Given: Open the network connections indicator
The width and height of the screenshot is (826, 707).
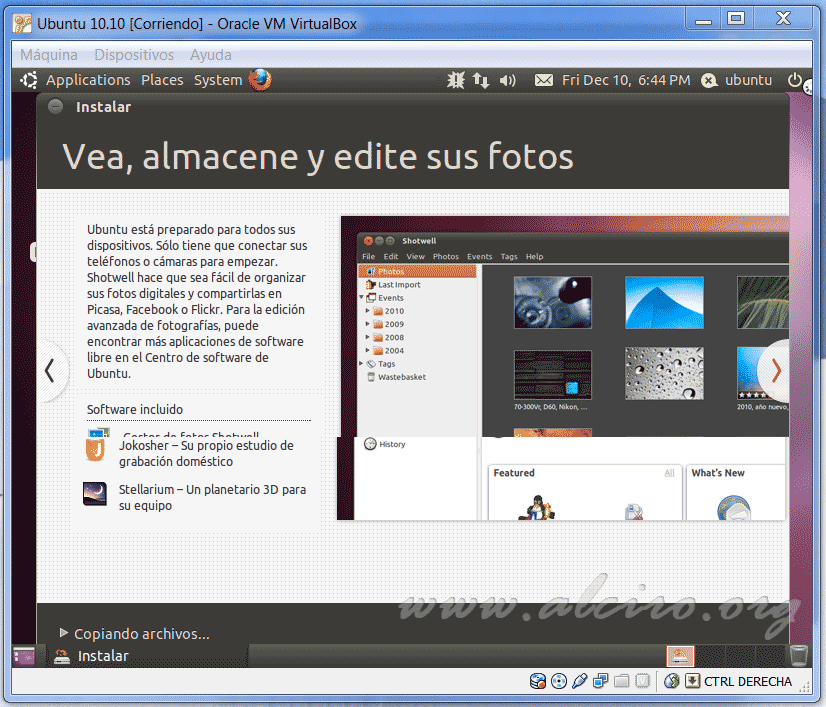Looking at the screenshot, I should (481, 80).
